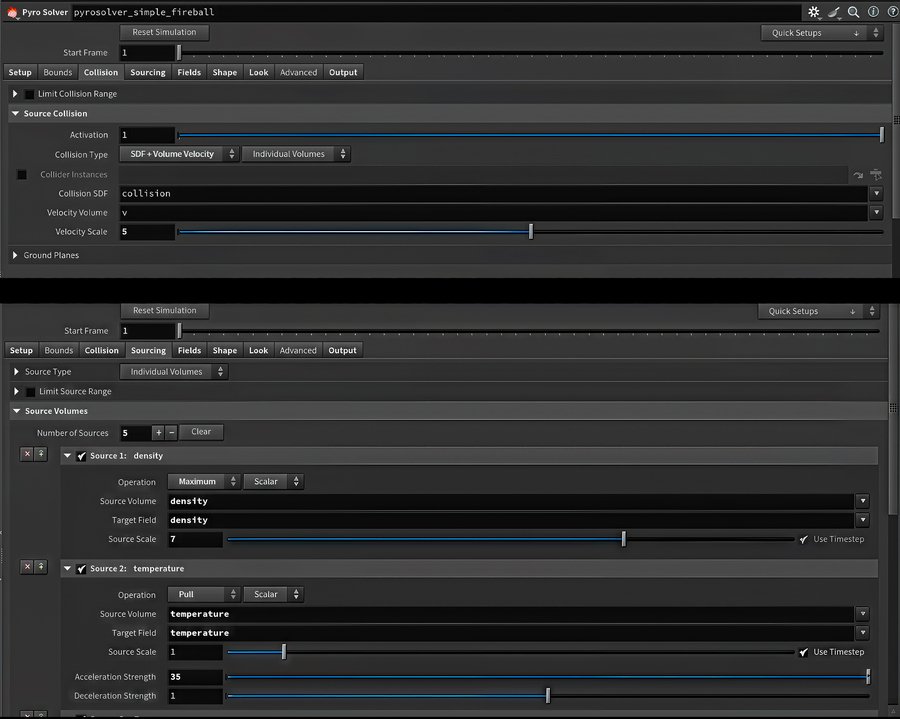
Task: Adjust the density Source Scale slider handle
Action: (x=624, y=539)
